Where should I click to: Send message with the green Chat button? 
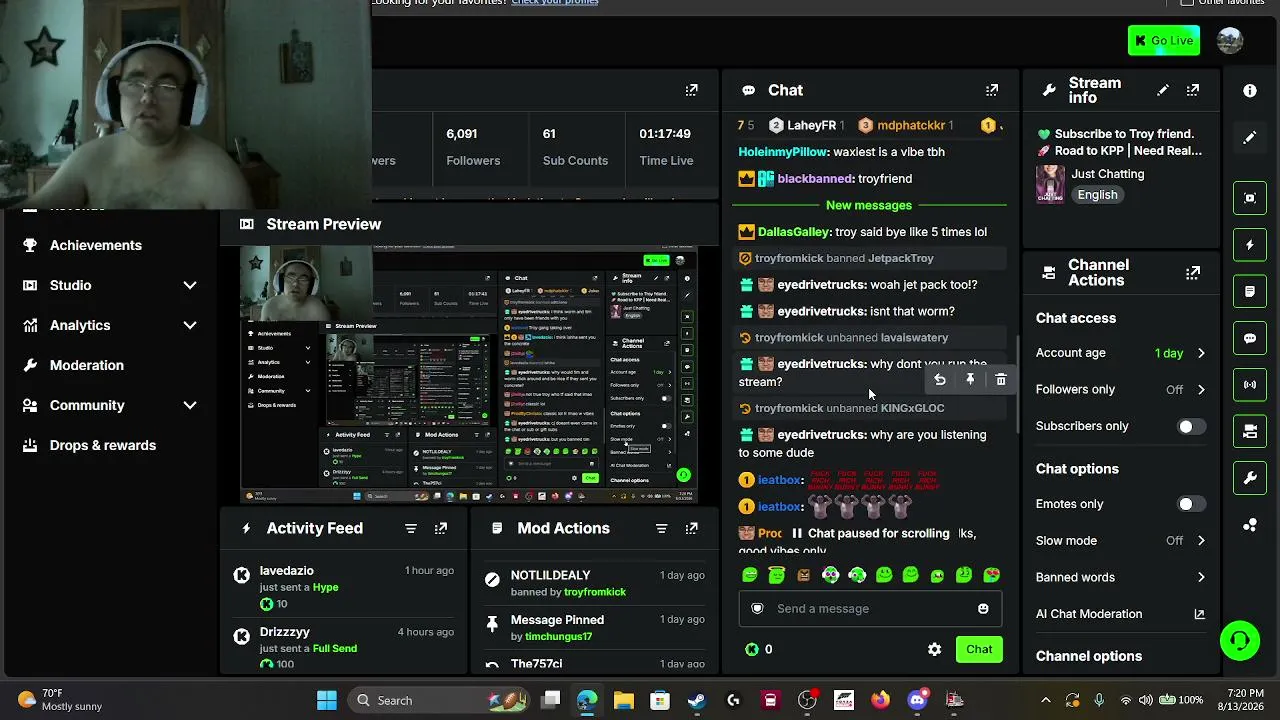(979, 649)
